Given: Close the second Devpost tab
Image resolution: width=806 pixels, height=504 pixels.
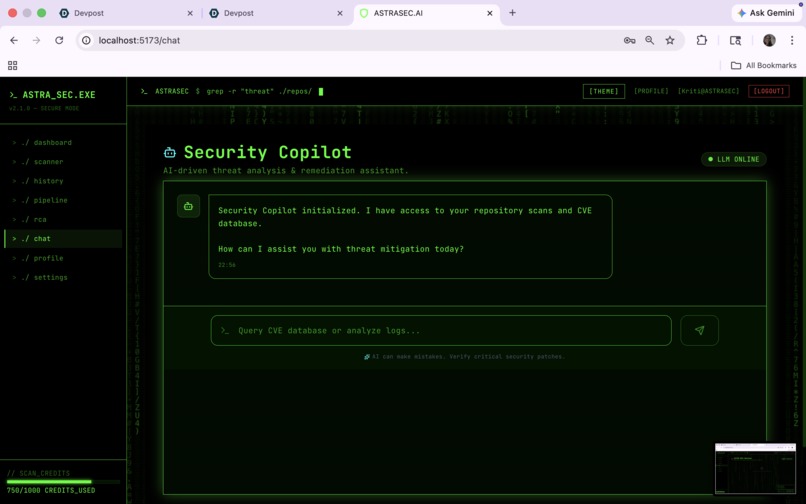Looking at the screenshot, I should tap(340, 13).
